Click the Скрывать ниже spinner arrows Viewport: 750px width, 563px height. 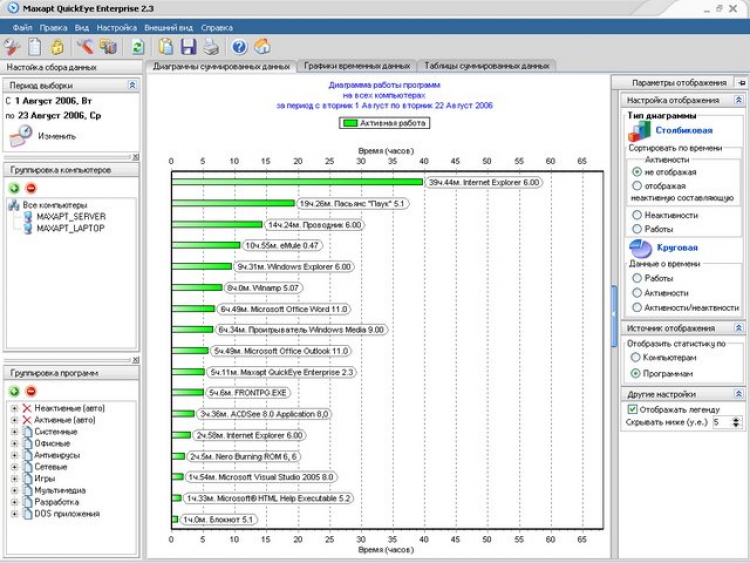(737, 423)
